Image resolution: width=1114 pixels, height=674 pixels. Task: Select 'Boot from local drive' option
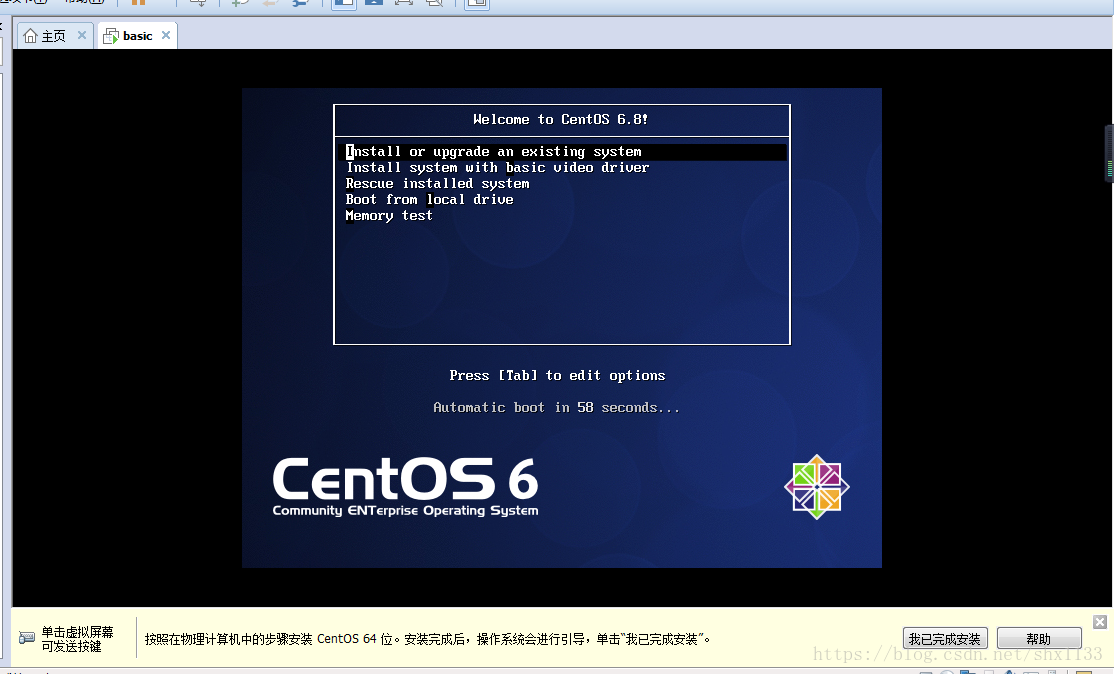tap(429, 200)
